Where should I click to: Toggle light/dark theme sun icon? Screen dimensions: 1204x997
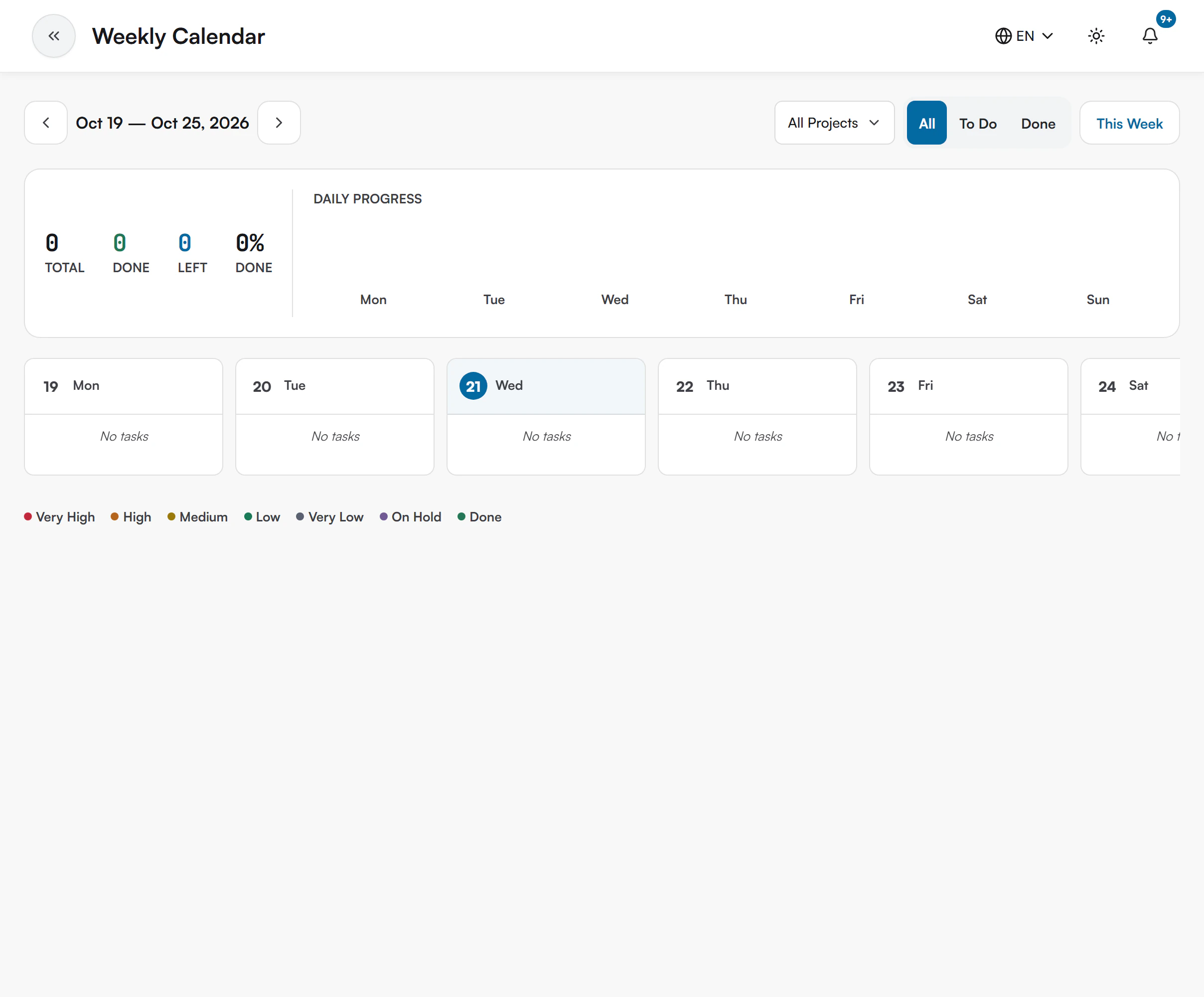tap(1096, 36)
